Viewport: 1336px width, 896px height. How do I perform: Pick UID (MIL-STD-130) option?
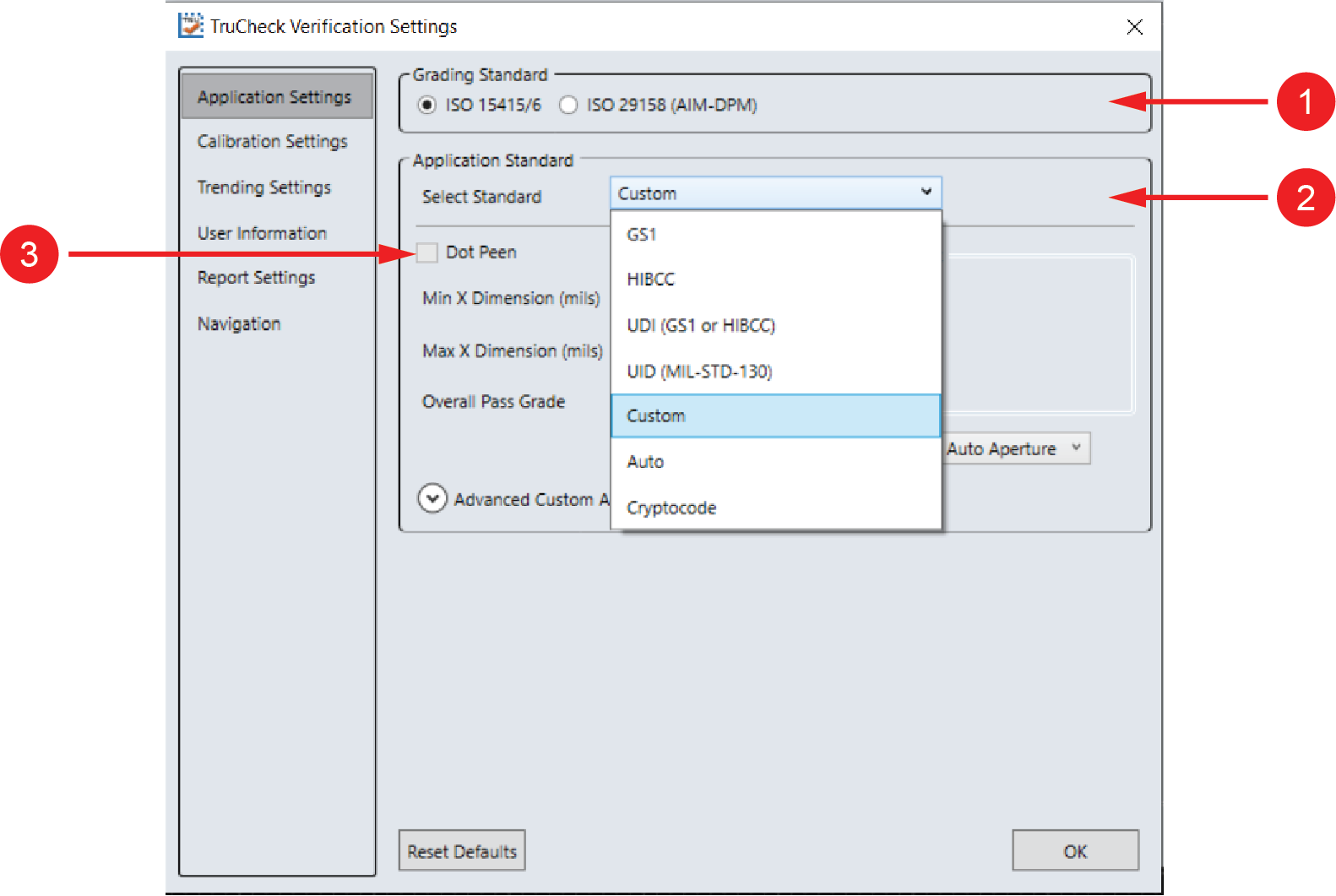pos(699,372)
